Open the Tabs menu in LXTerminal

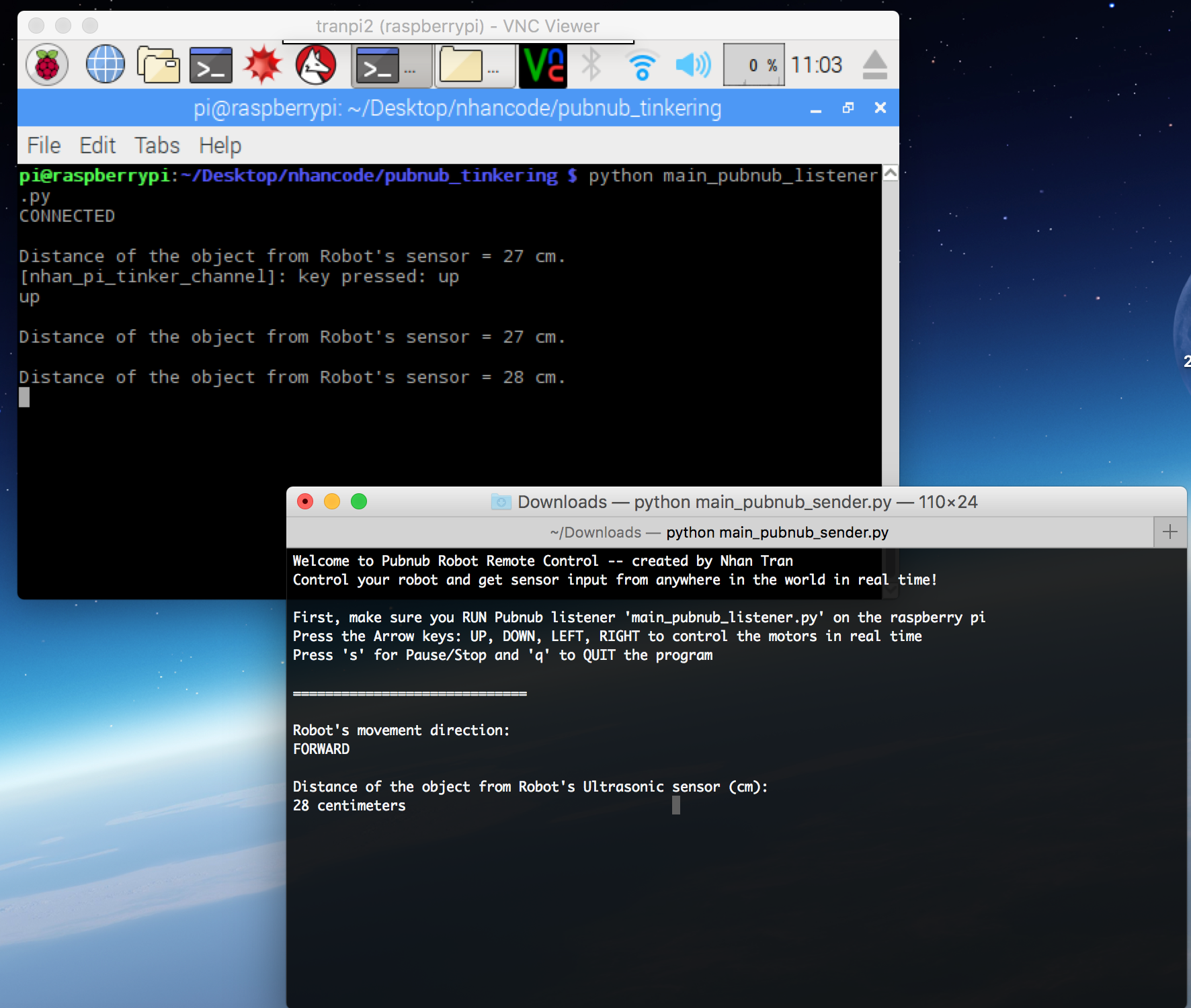click(x=157, y=145)
